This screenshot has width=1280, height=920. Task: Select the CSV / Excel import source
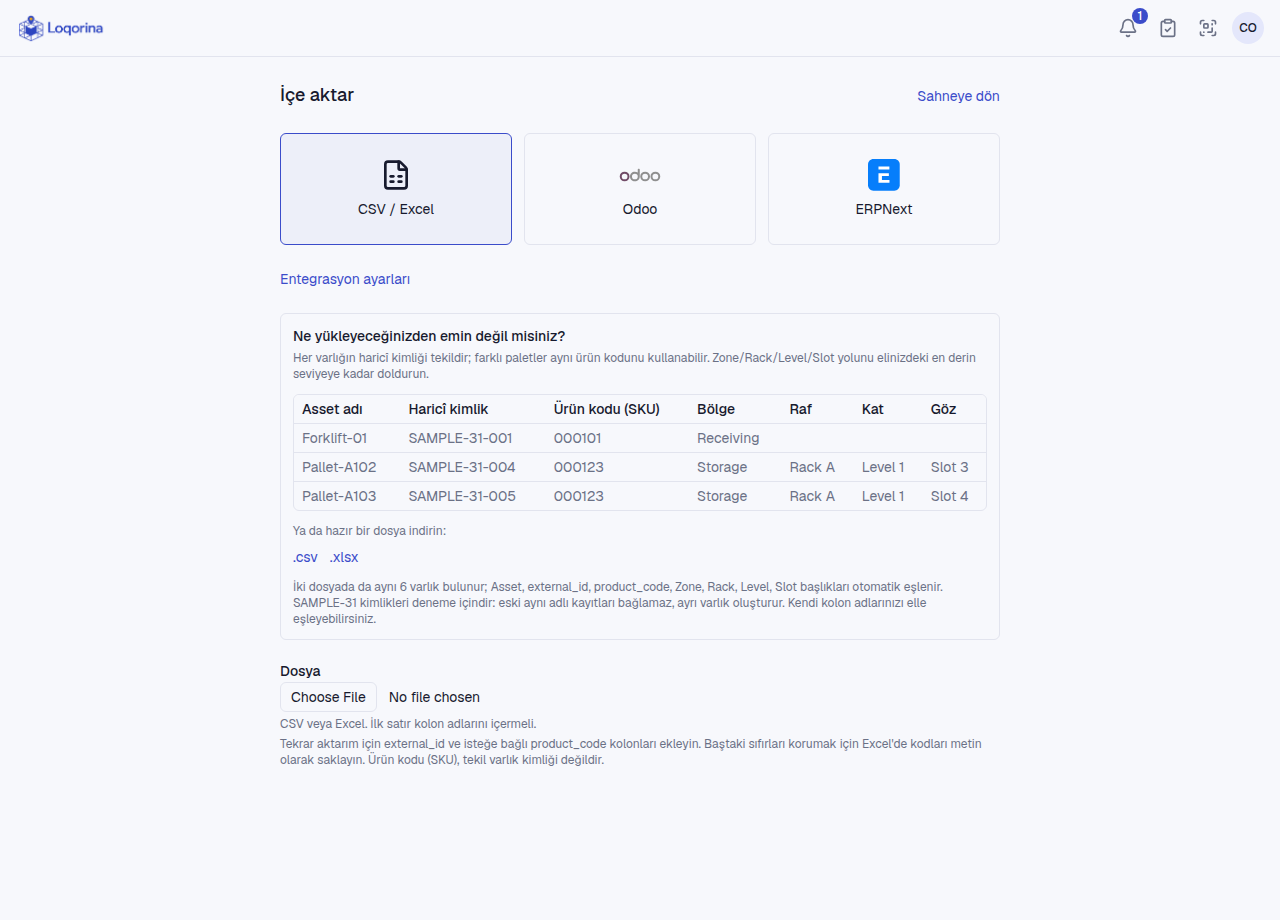396,189
